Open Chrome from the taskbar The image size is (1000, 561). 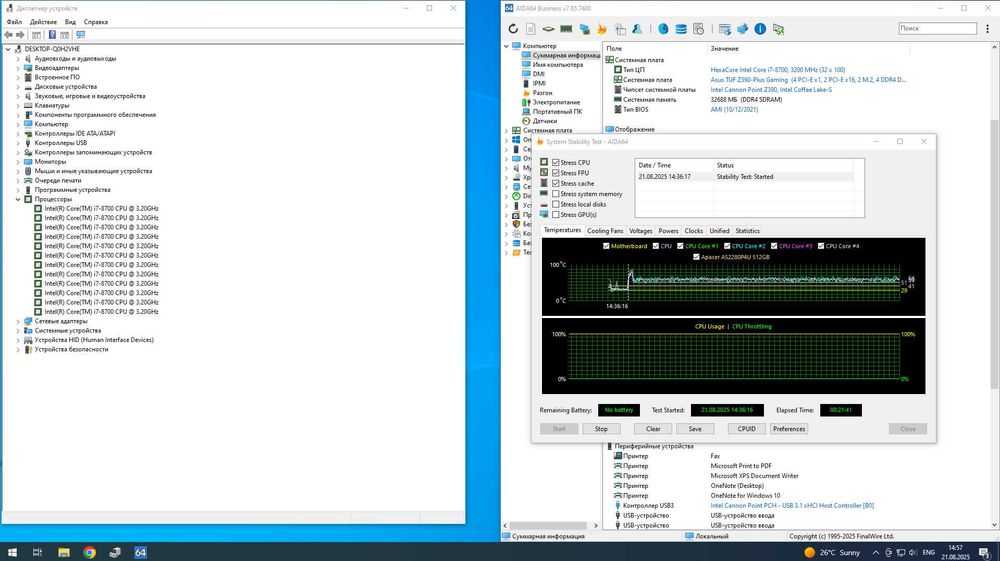pyautogui.click(x=89, y=551)
